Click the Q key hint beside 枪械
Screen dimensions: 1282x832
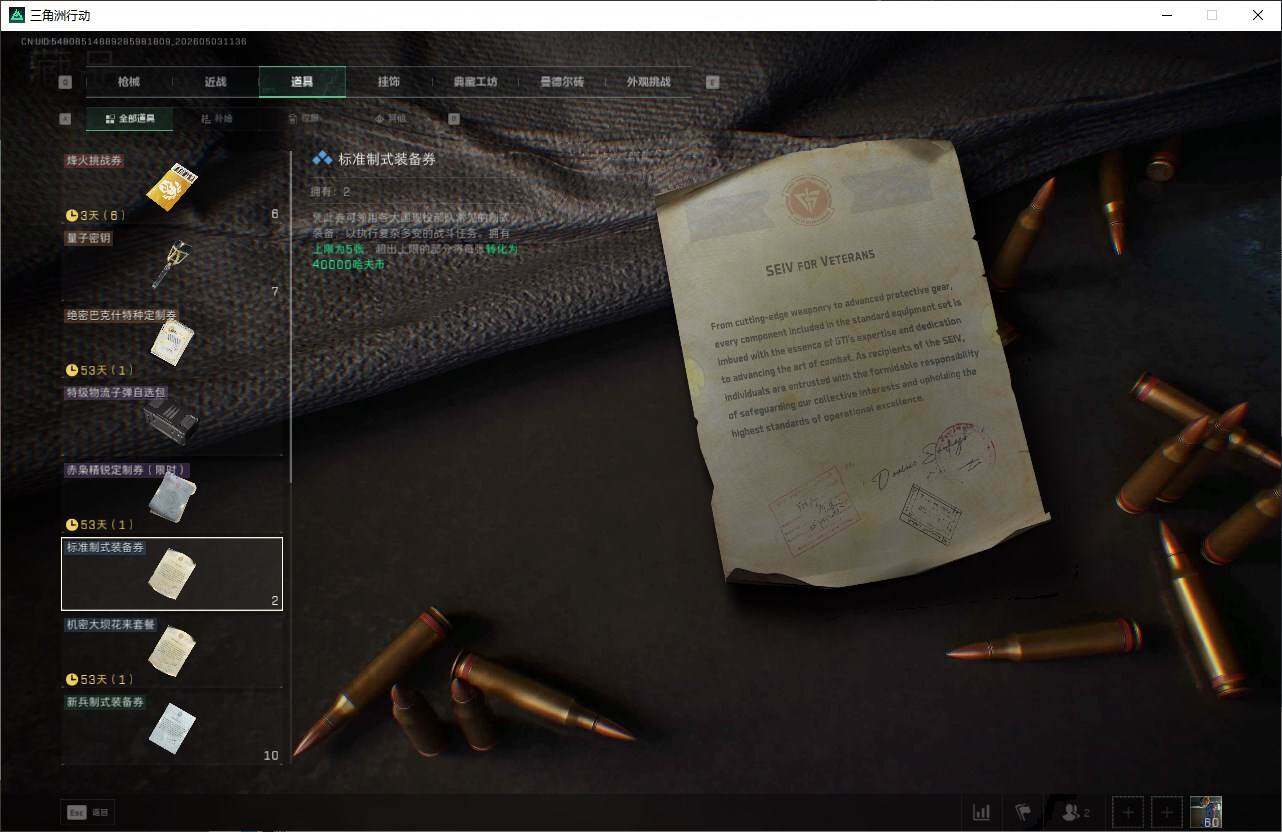click(66, 82)
